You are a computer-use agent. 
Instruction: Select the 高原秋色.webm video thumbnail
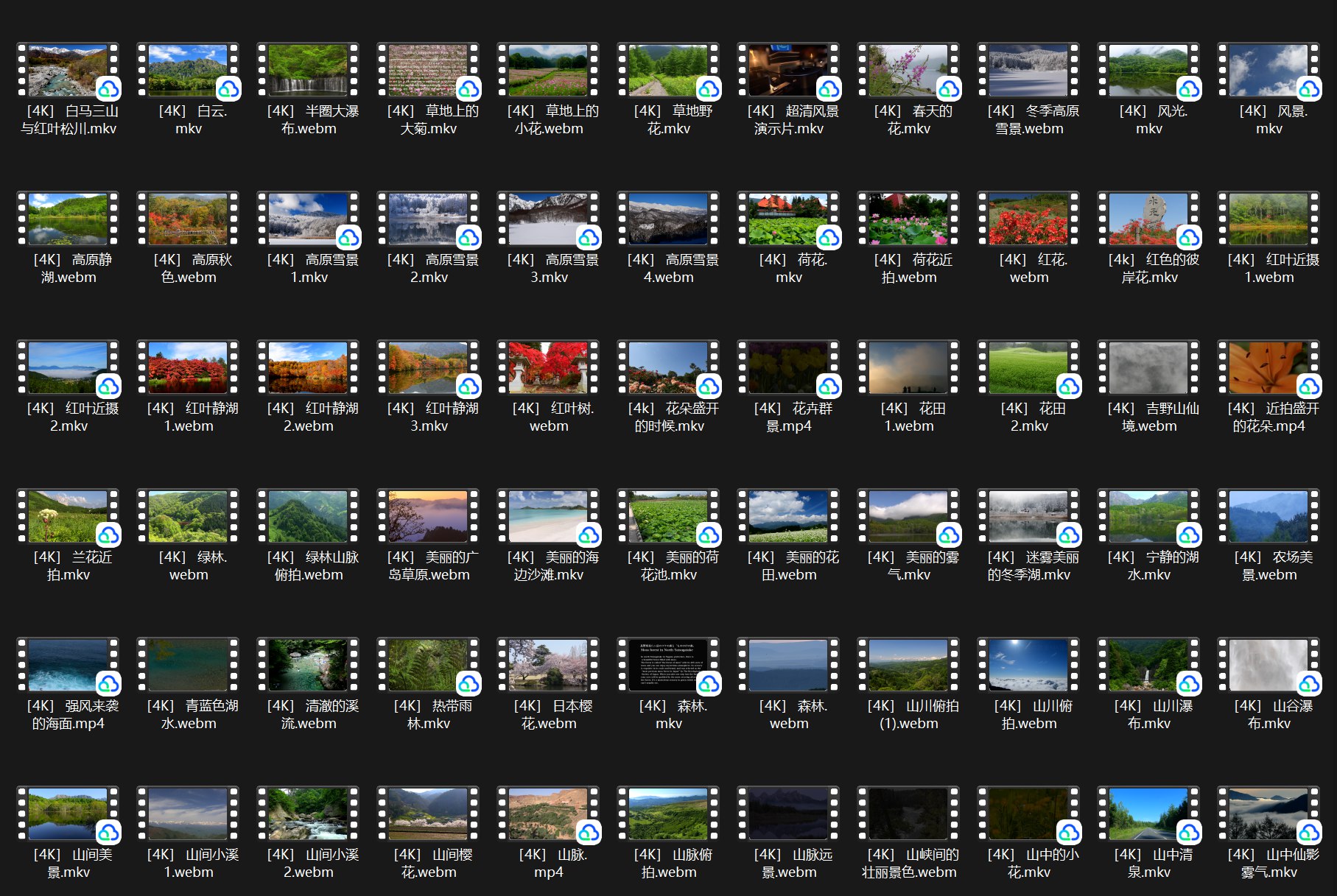pyautogui.click(x=188, y=219)
